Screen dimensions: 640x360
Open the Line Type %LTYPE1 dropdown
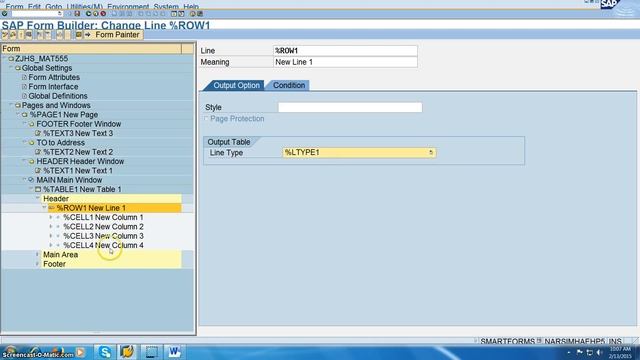[431, 152]
